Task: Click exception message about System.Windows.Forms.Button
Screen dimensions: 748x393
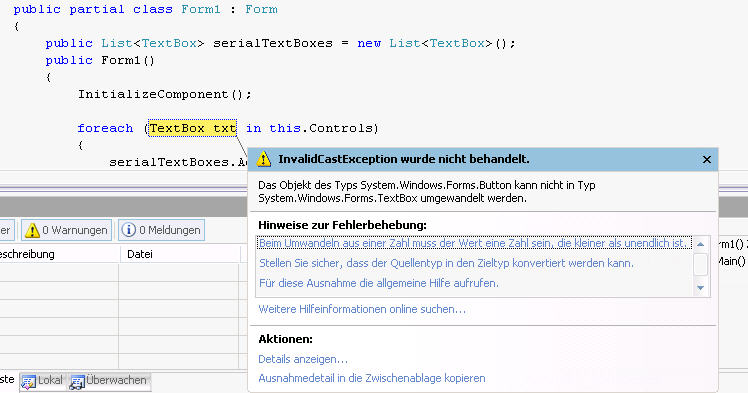Action: pyautogui.click(x=426, y=192)
